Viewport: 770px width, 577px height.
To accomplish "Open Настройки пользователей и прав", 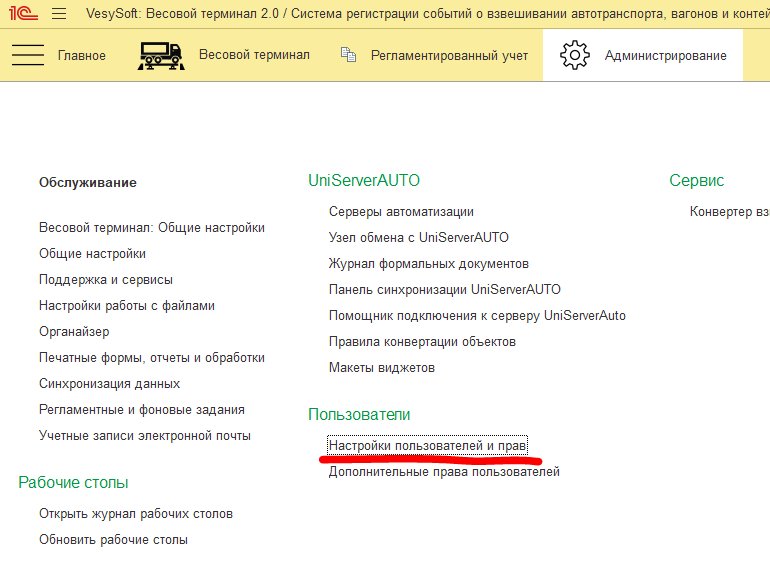I will pos(427,445).
